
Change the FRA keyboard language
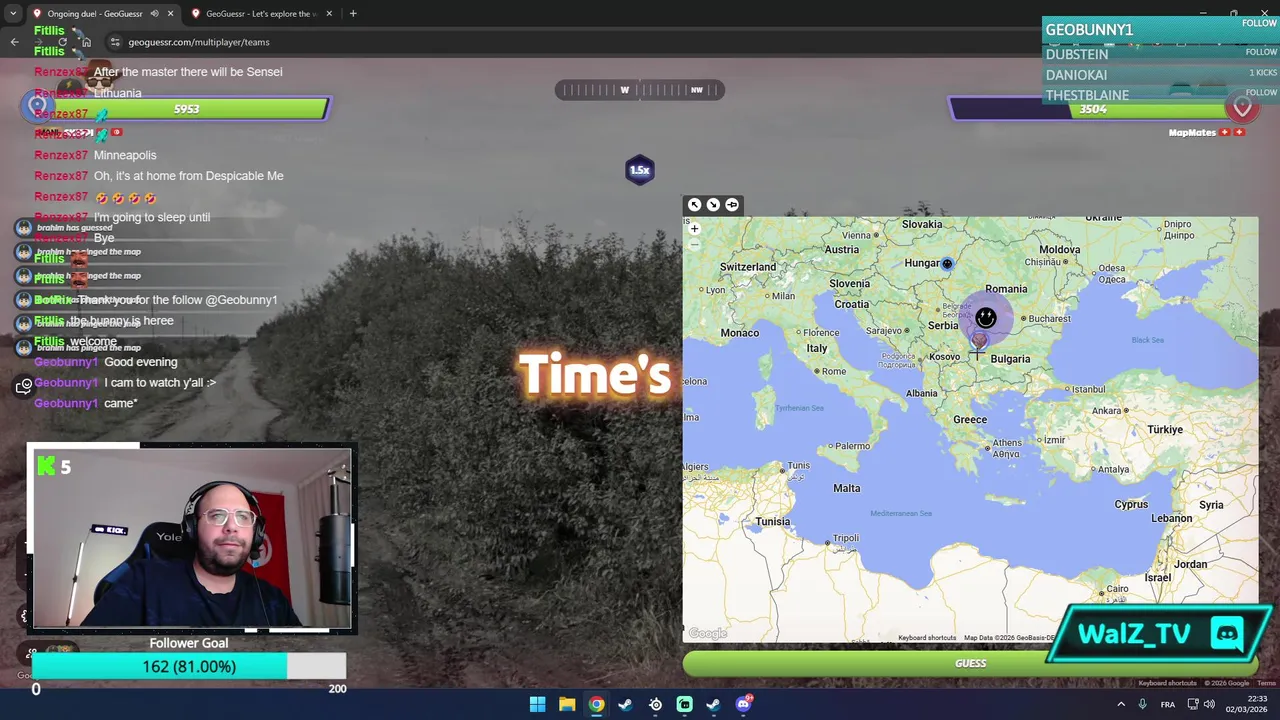(x=1168, y=704)
